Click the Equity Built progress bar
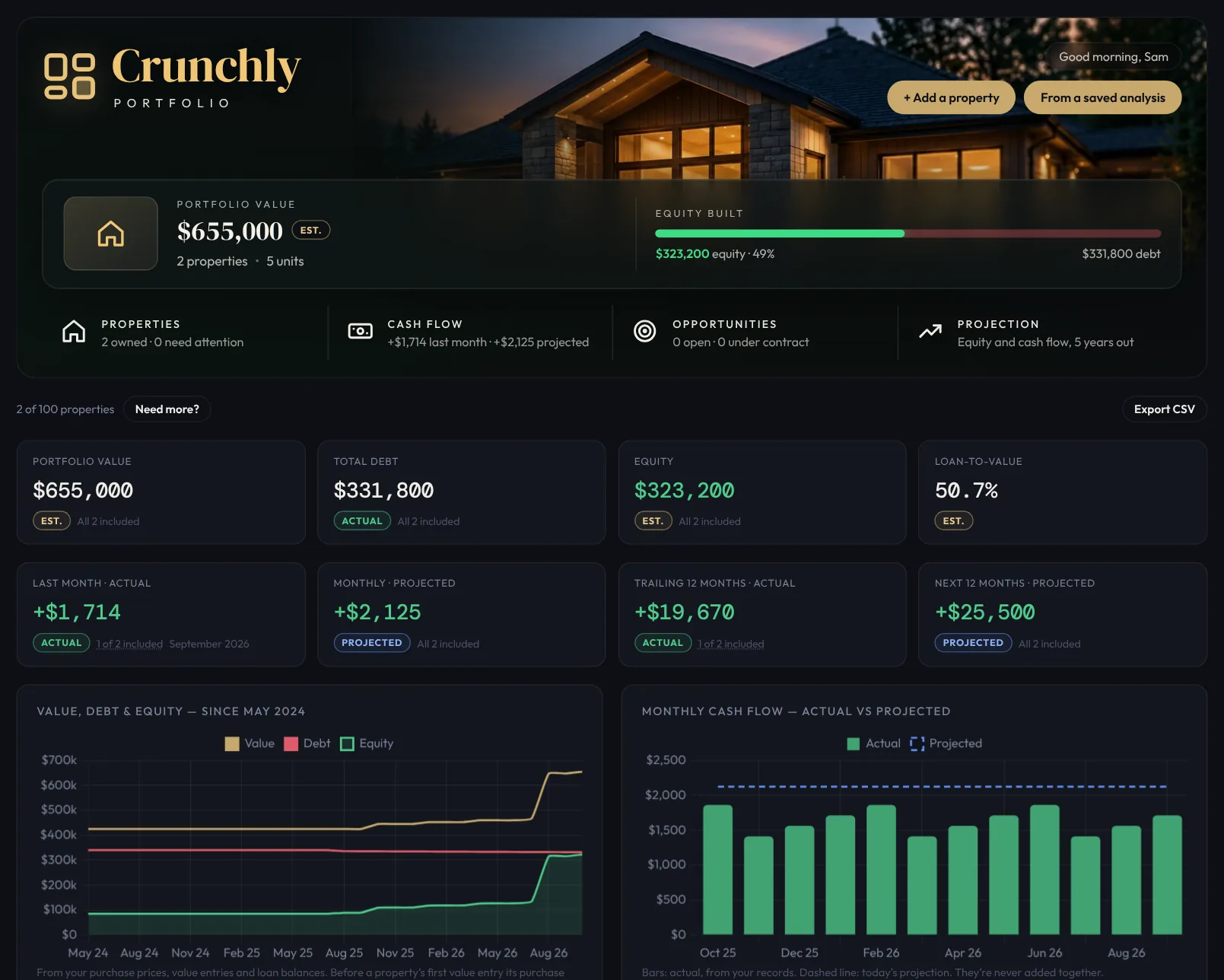The height and width of the screenshot is (980, 1224). pyautogui.click(x=908, y=234)
